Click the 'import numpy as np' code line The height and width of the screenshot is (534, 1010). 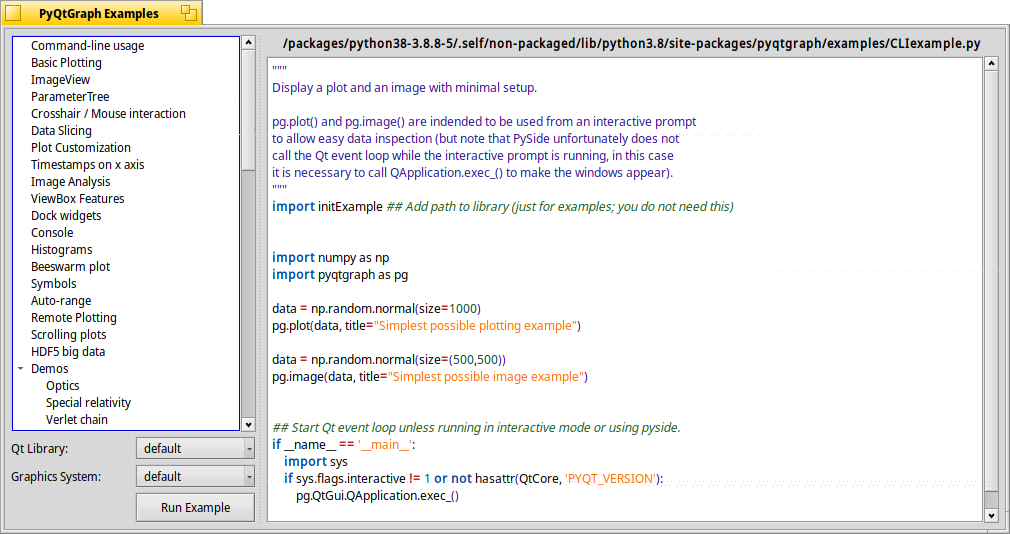coord(330,258)
